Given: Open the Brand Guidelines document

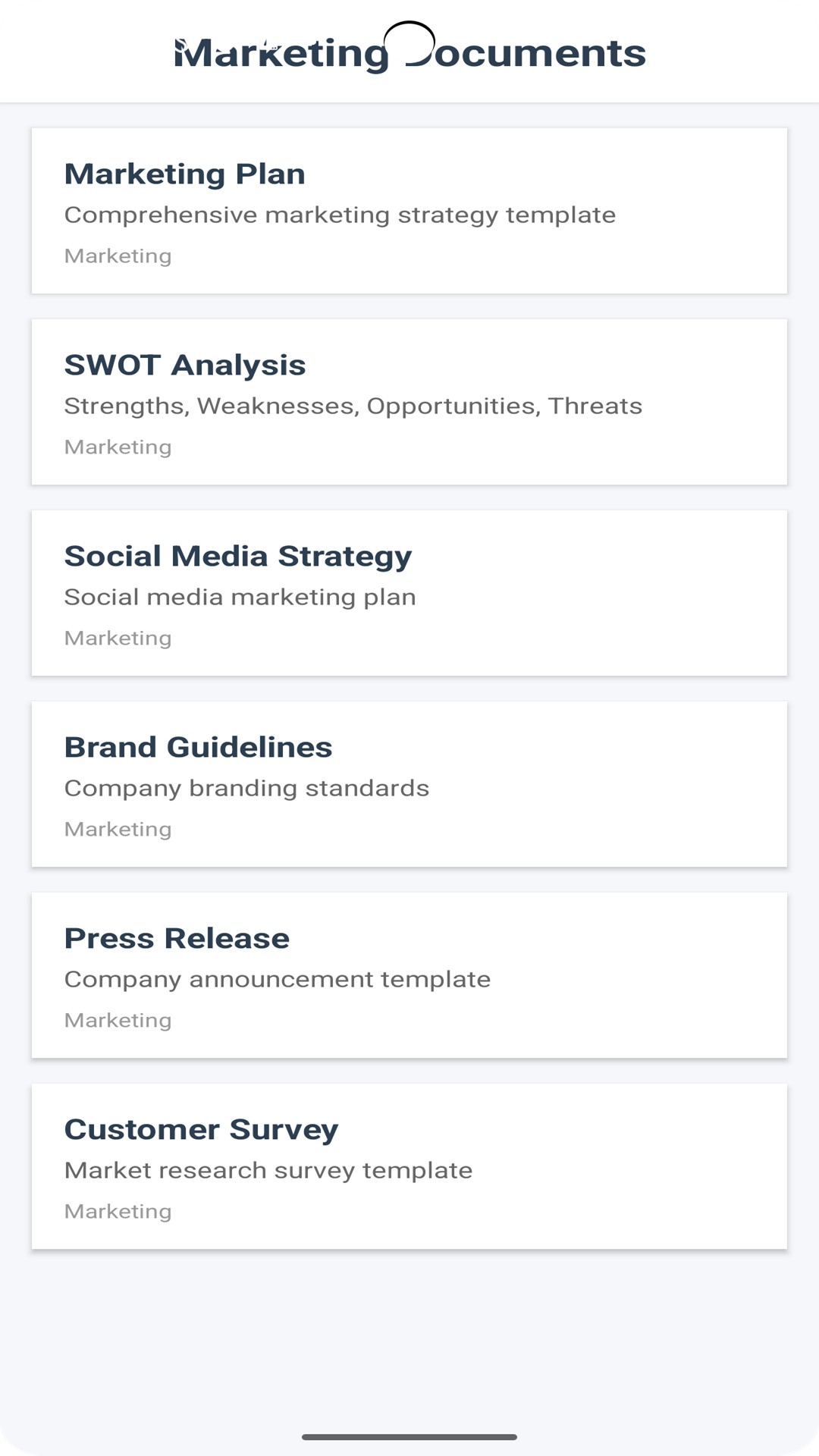Looking at the screenshot, I should pos(199,748).
